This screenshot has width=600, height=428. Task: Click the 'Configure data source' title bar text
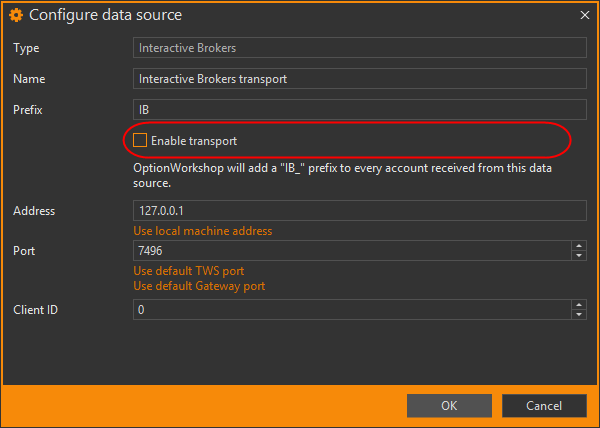(x=105, y=16)
